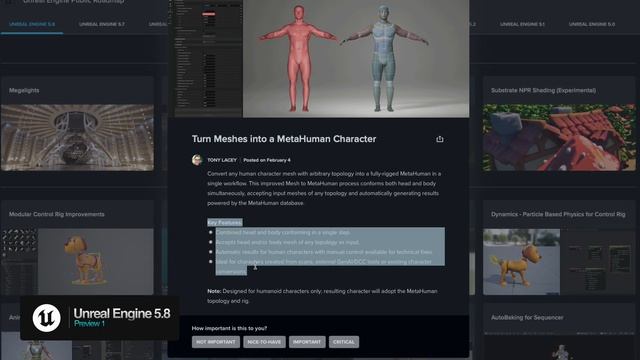The height and width of the screenshot is (360, 640).
Task: Click the Turn Meshes into a MetaHuman Character heading
Action: (284, 139)
